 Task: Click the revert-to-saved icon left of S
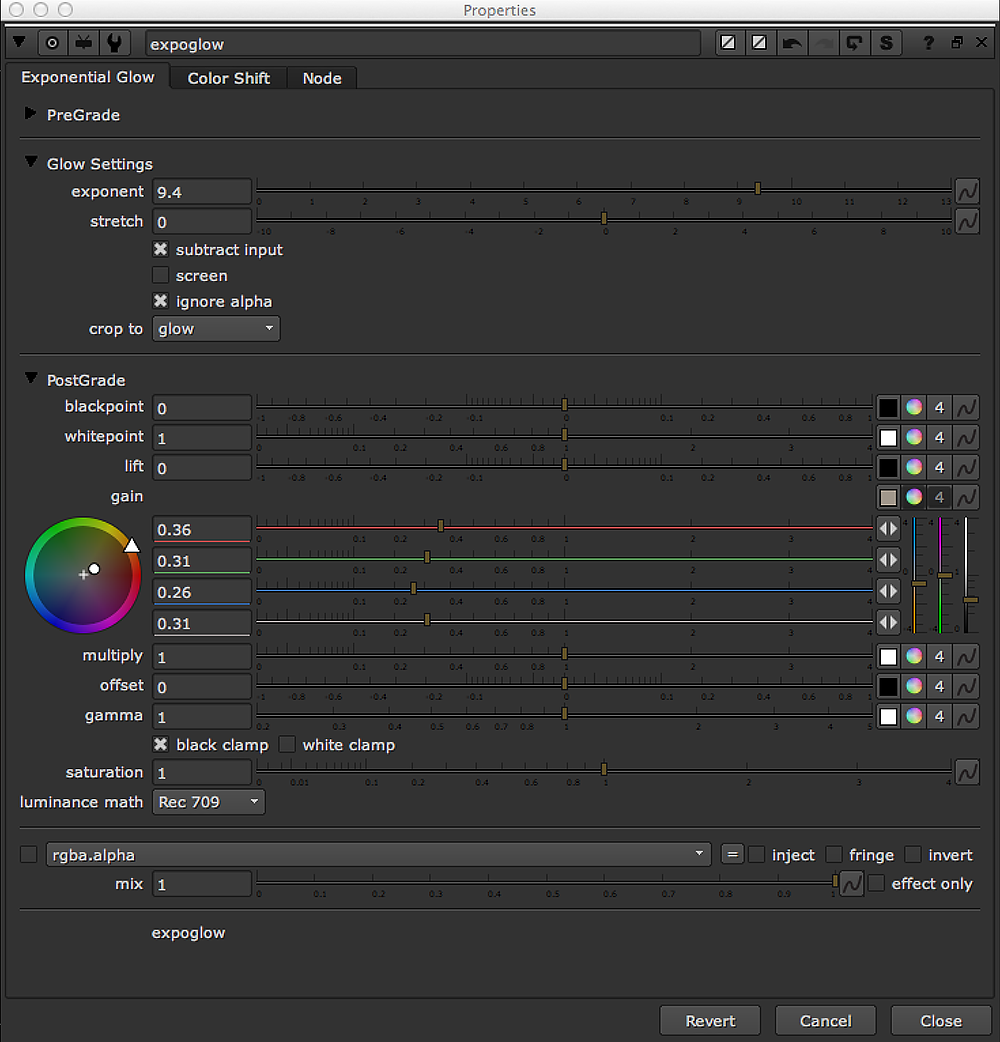(854, 43)
